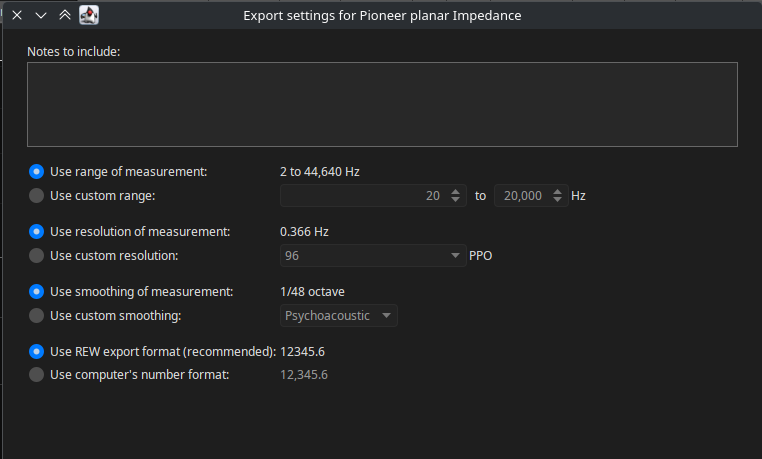This screenshot has height=459, width=762.
Task: Select Use custom smoothing option
Action: click(x=36, y=316)
